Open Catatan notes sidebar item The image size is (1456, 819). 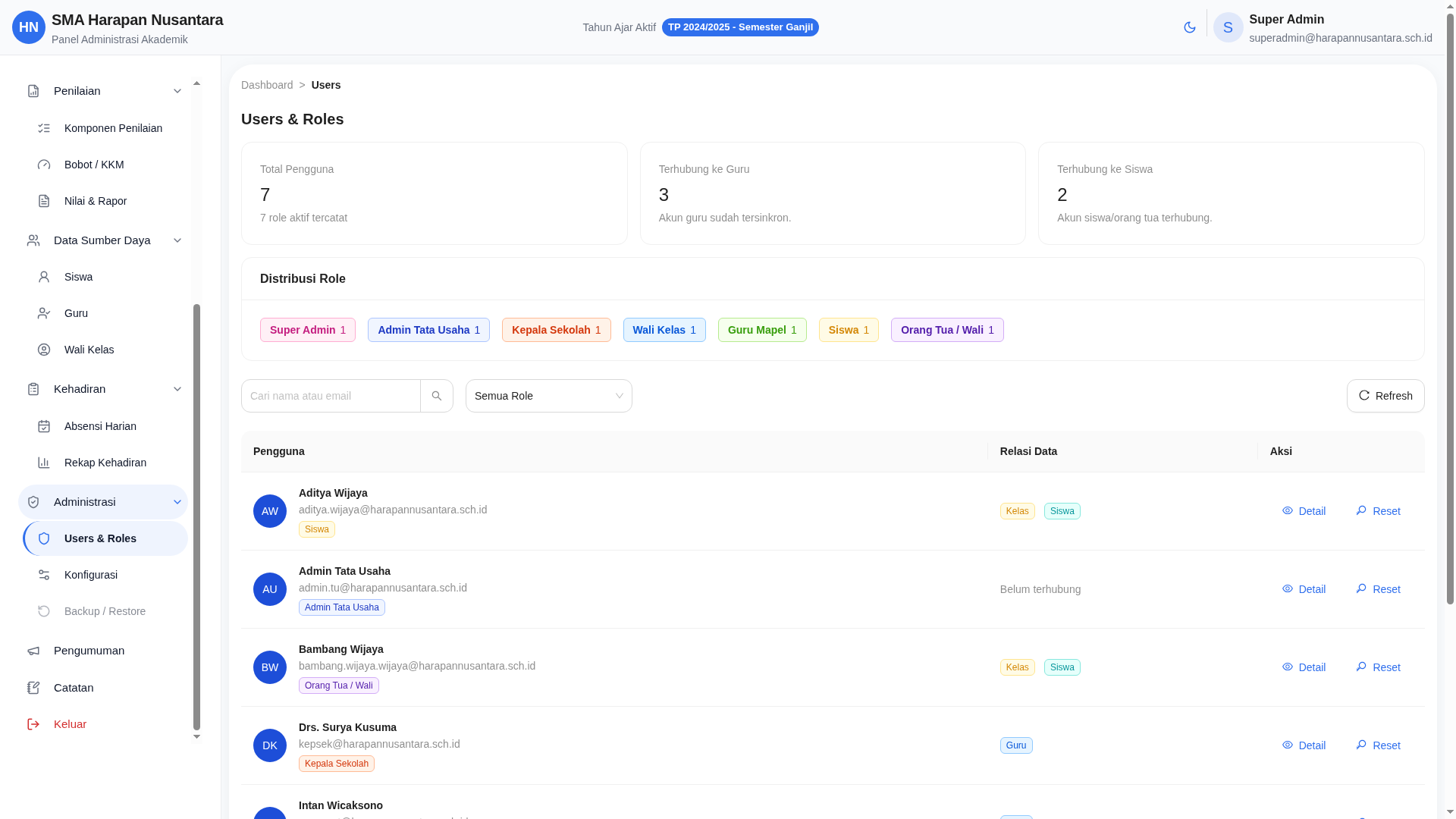point(74,688)
